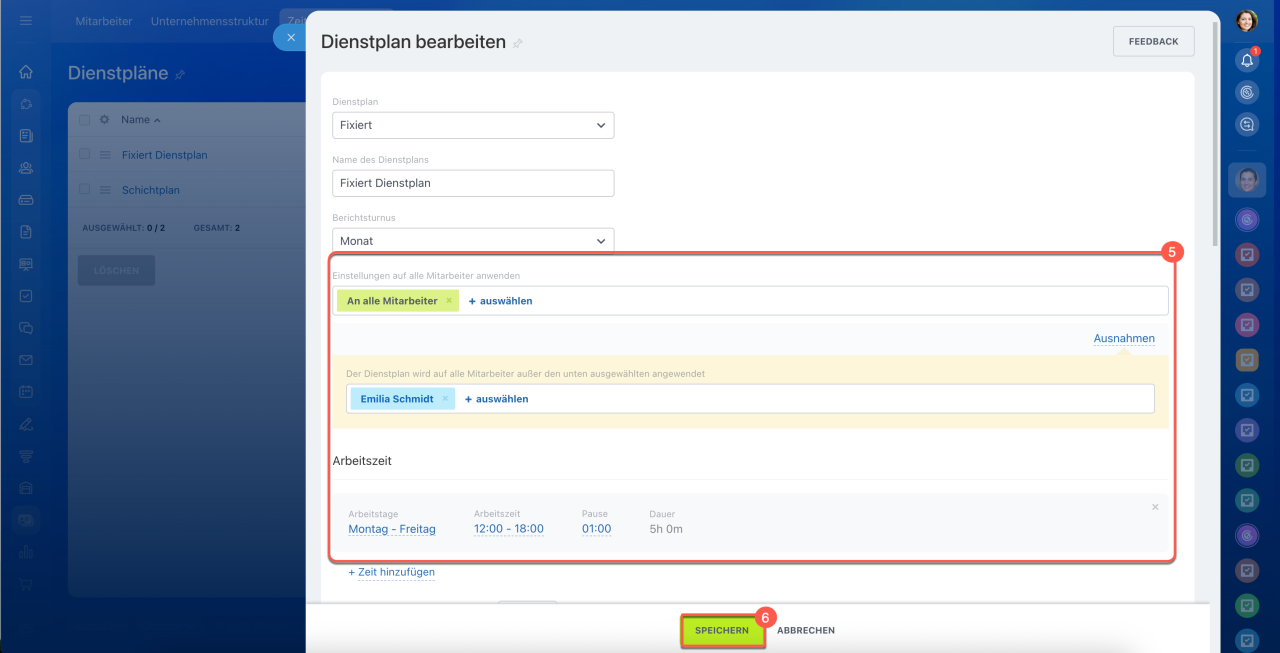This screenshot has height=653, width=1280.
Task: Open the Berichtsturnus dropdown 'Monat'
Action: [x=473, y=241]
